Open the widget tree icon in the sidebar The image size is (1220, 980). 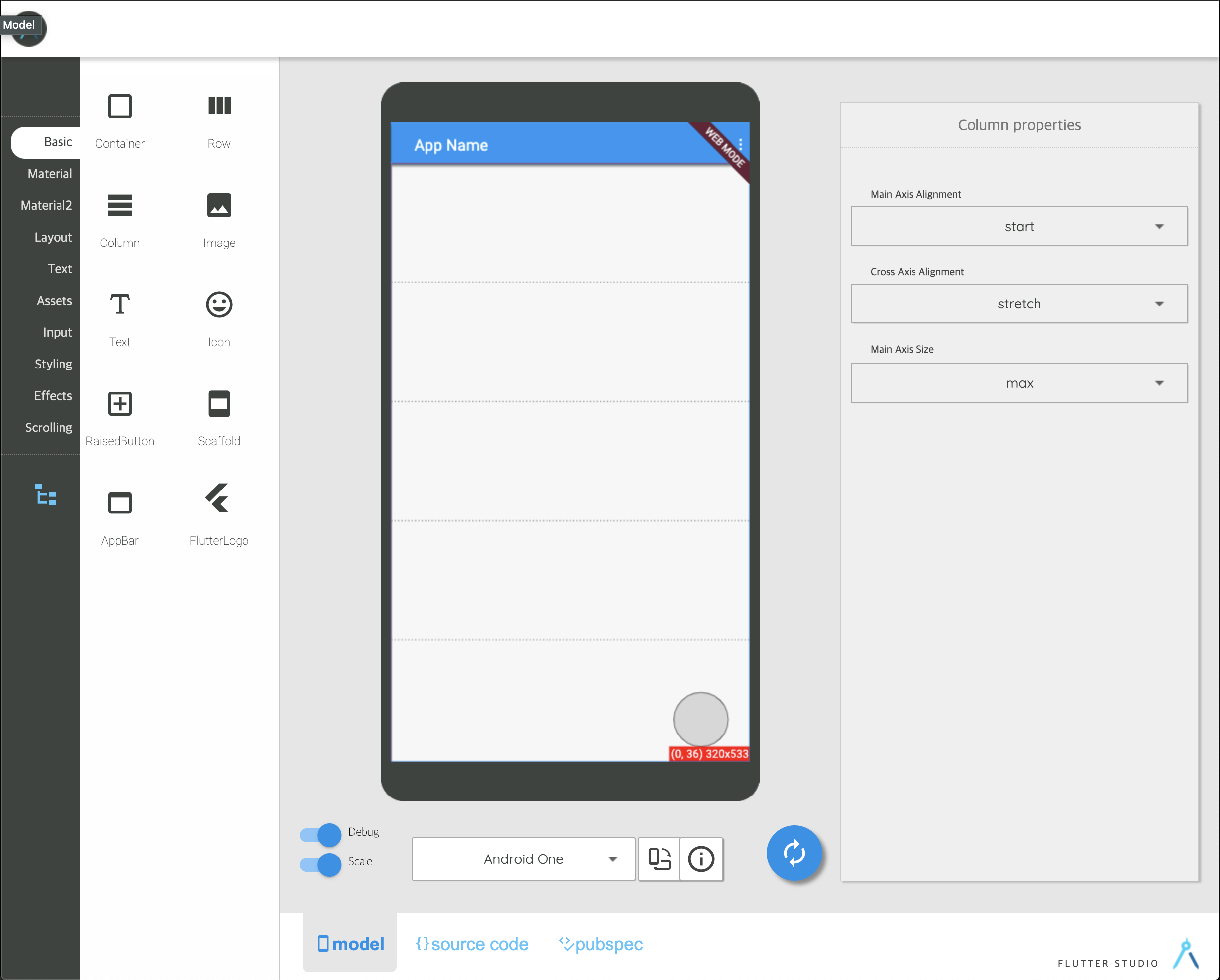[46, 495]
